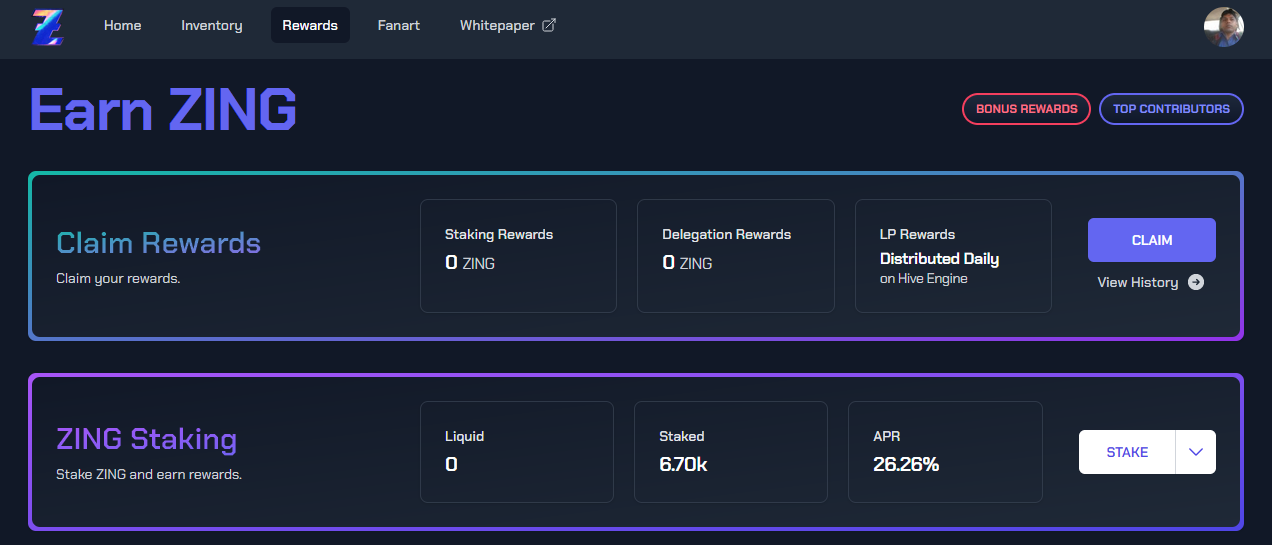Click the arrow icon beside View History
The height and width of the screenshot is (545, 1272).
(x=1196, y=283)
